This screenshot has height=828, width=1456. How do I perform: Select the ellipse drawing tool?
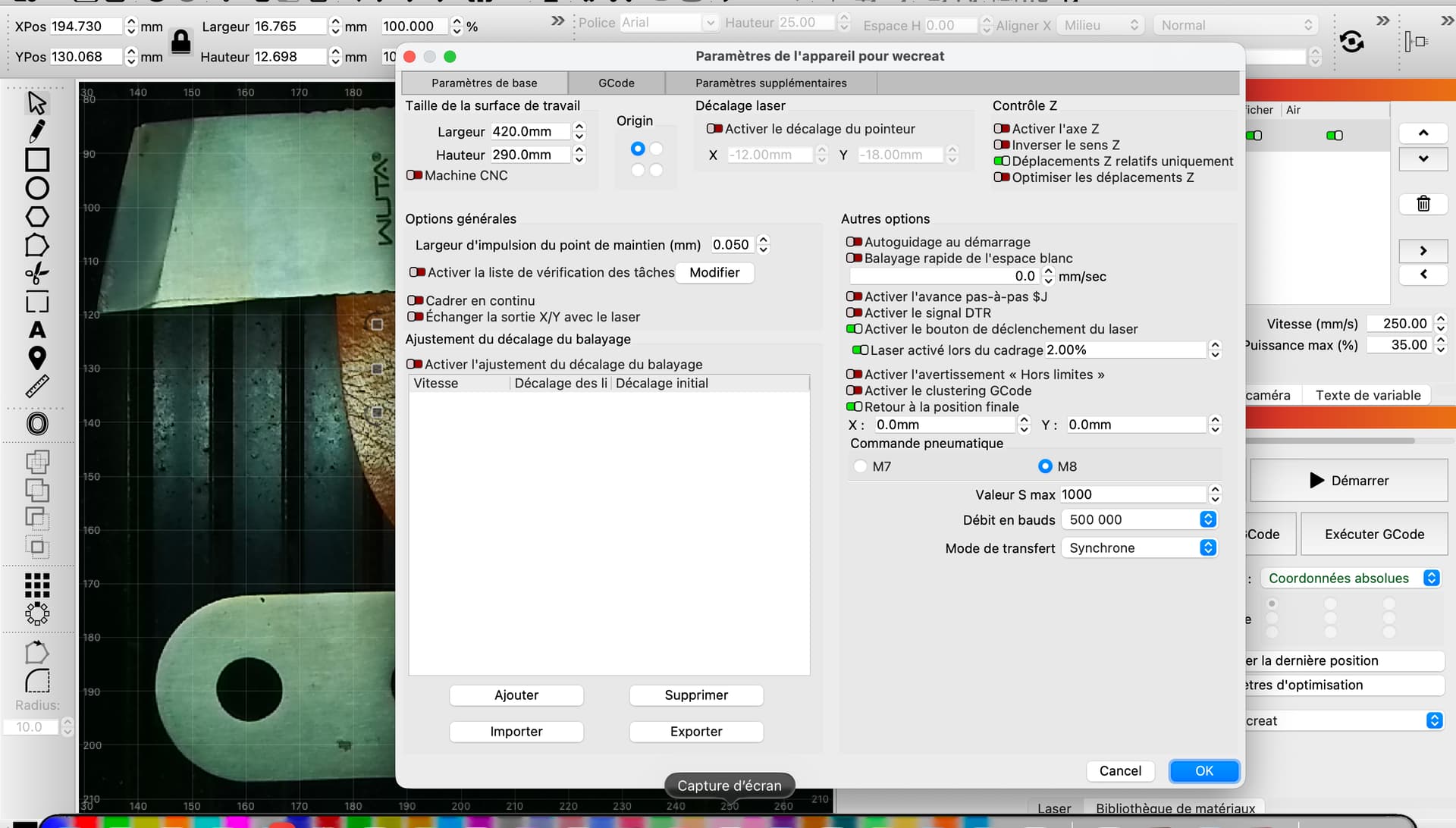click(36, 188)
